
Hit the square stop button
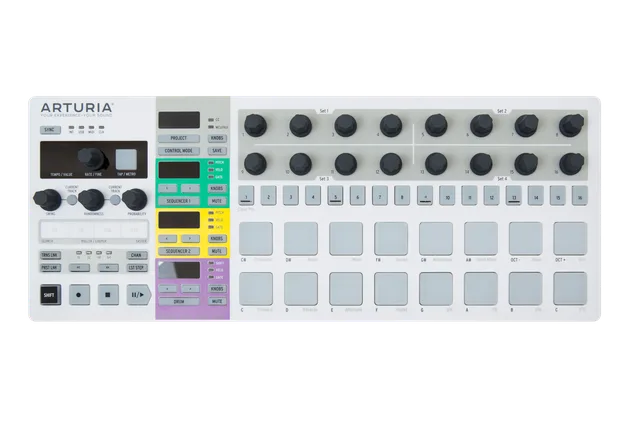point(108,295)
